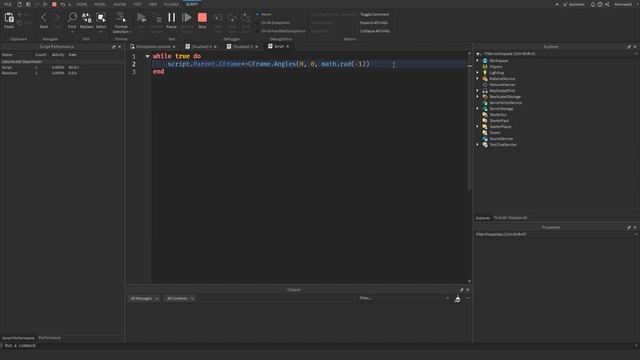Click the red stop square in the quick access bar

click(54, 4)
